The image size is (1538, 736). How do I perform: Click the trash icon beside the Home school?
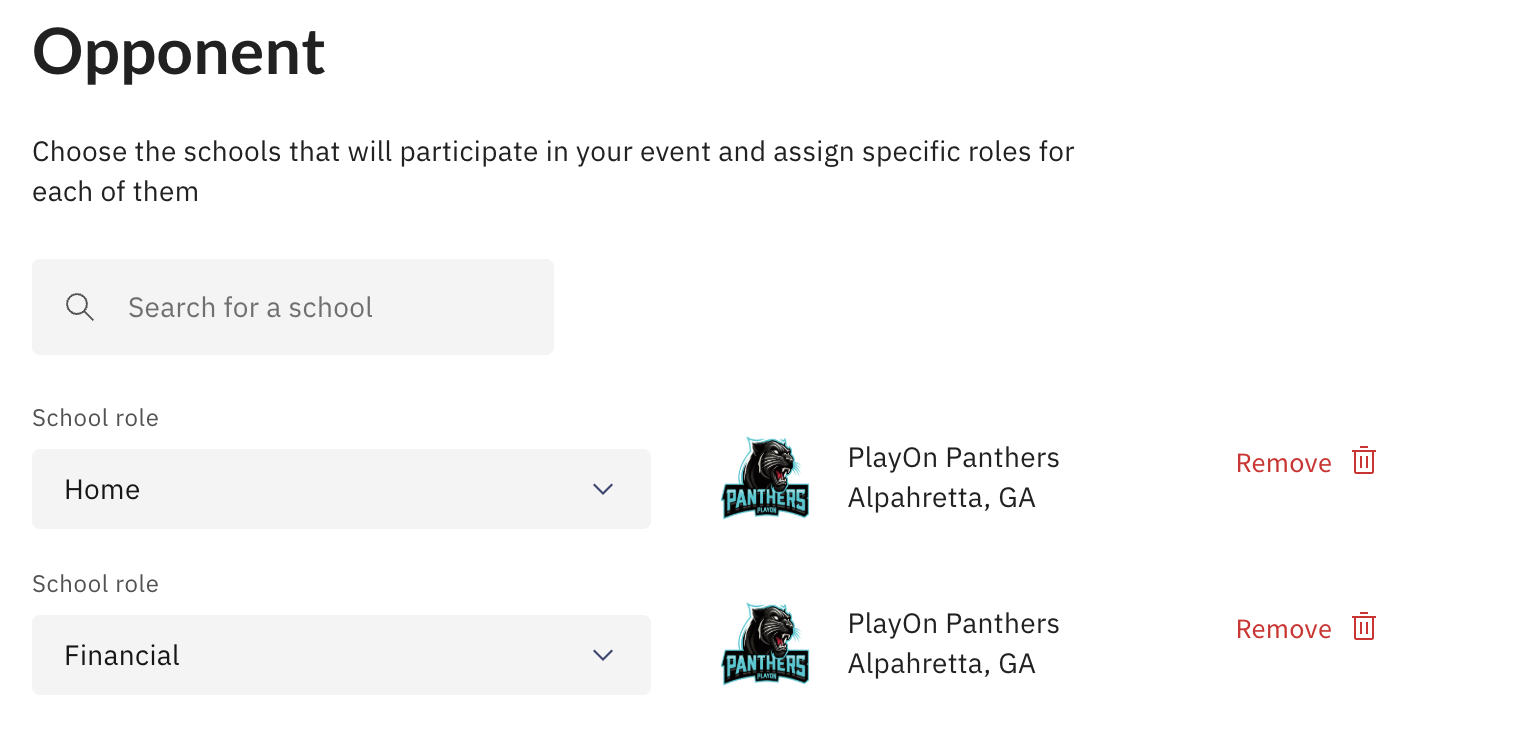(x=1364, y=461)
